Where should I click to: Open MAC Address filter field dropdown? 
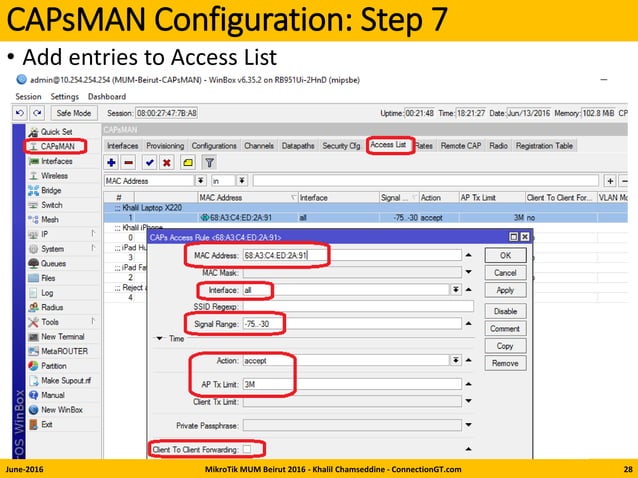(x=201, y=181)
